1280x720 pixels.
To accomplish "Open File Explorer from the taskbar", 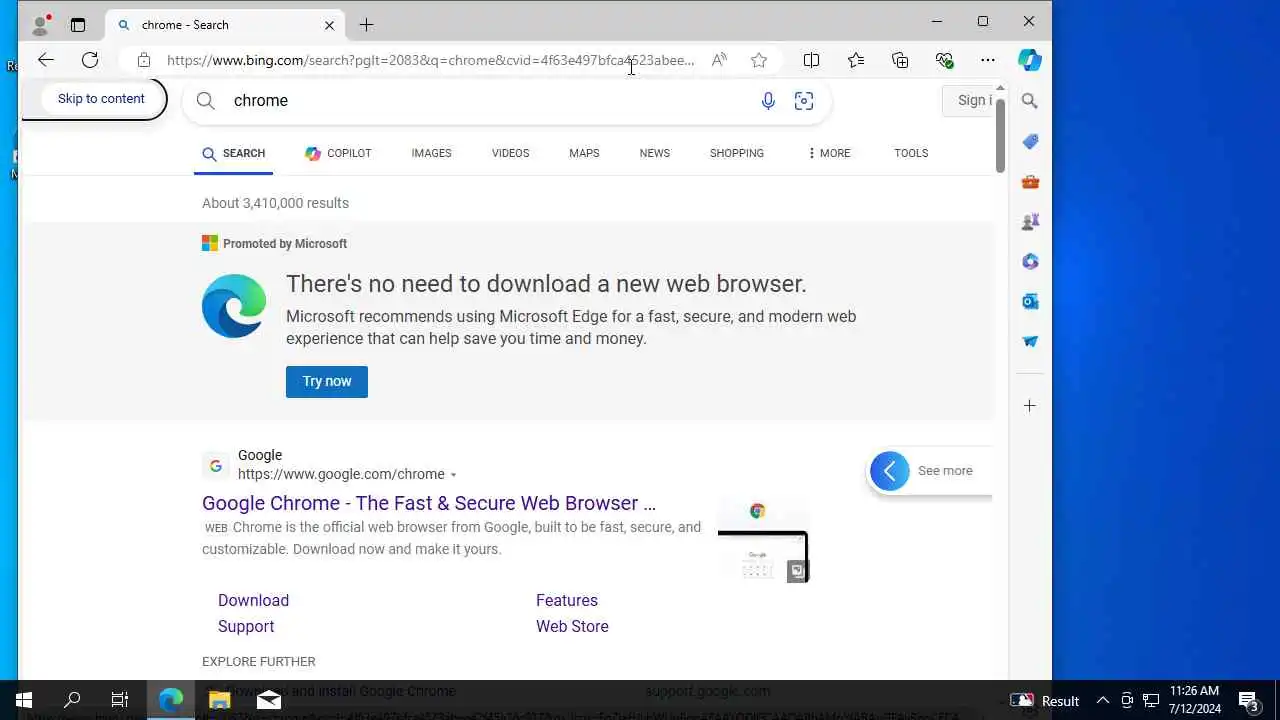I will (220, 700).
